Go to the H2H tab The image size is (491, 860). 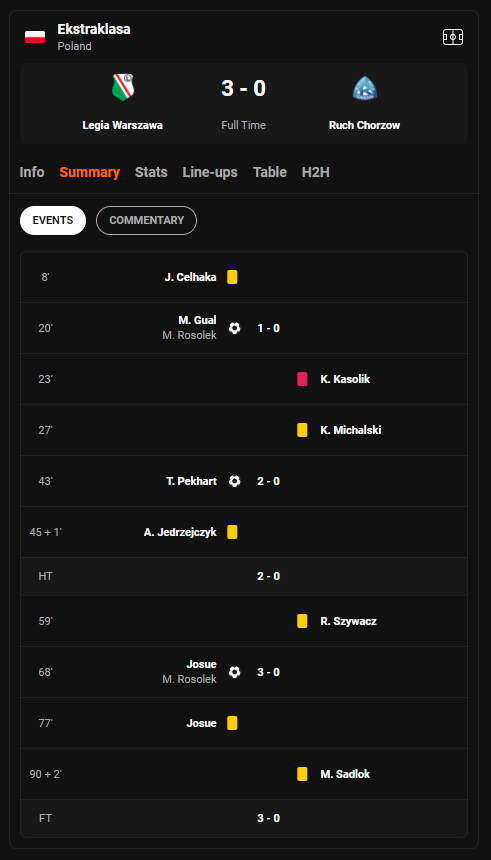315,172
